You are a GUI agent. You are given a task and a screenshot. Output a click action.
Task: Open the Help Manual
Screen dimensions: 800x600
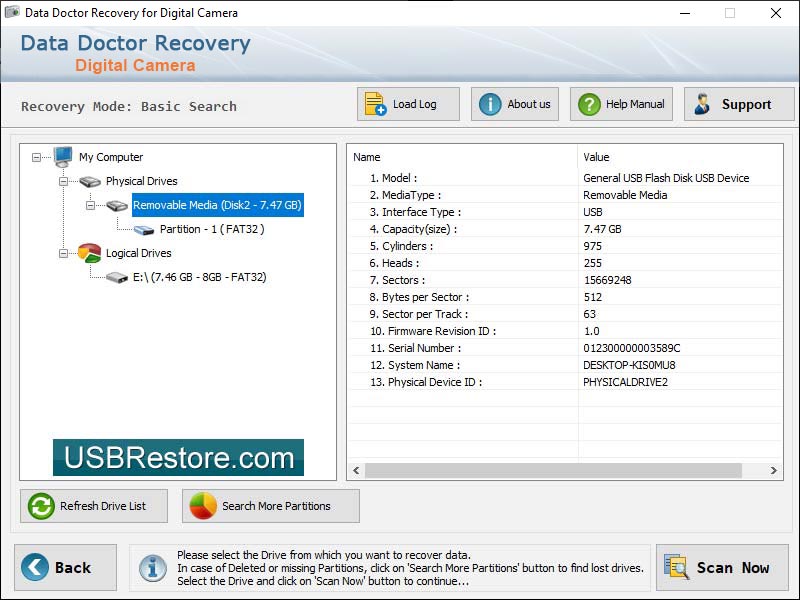point(620,103)
